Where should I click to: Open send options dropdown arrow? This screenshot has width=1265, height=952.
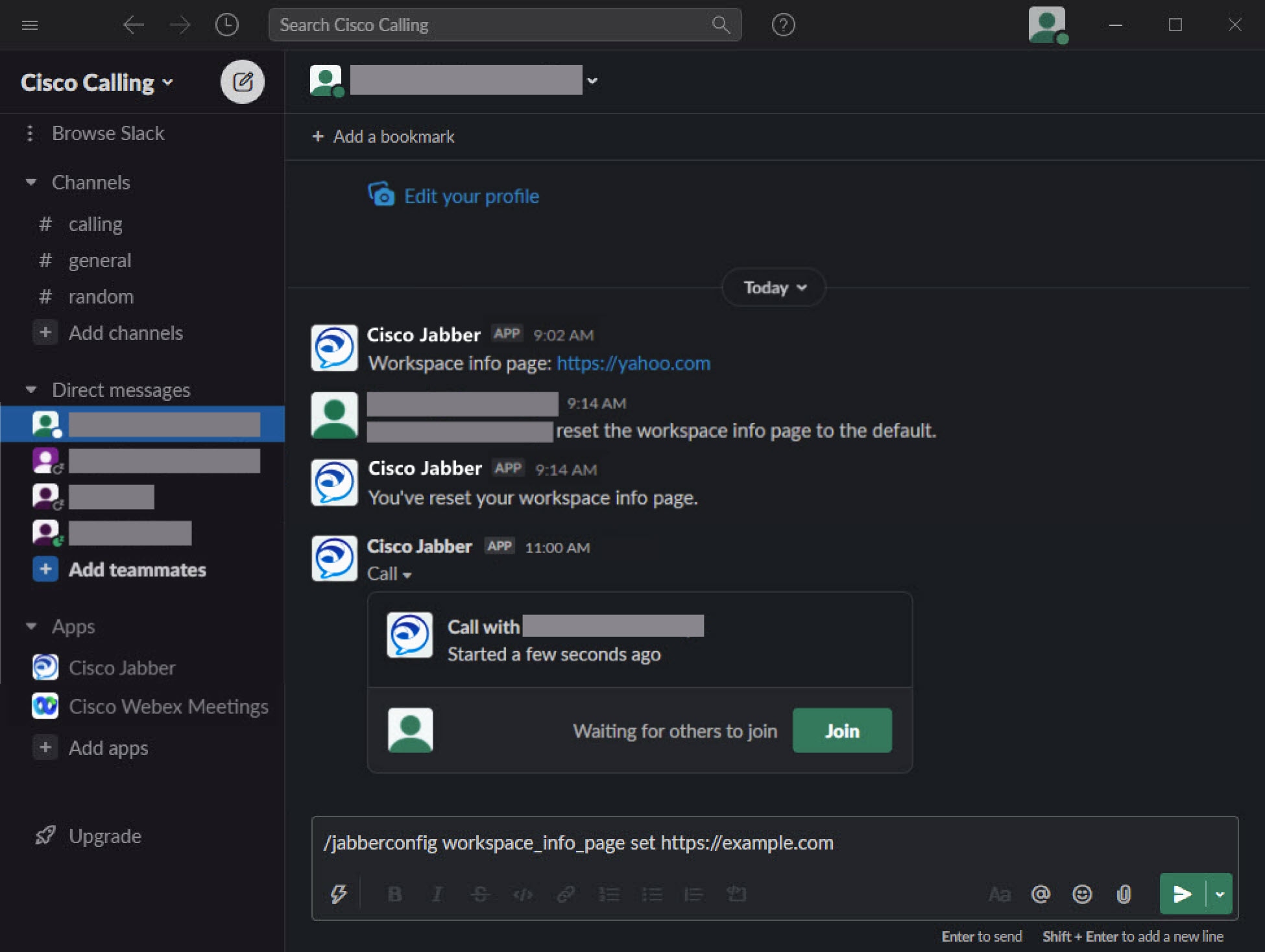[x=1220, y=894]
